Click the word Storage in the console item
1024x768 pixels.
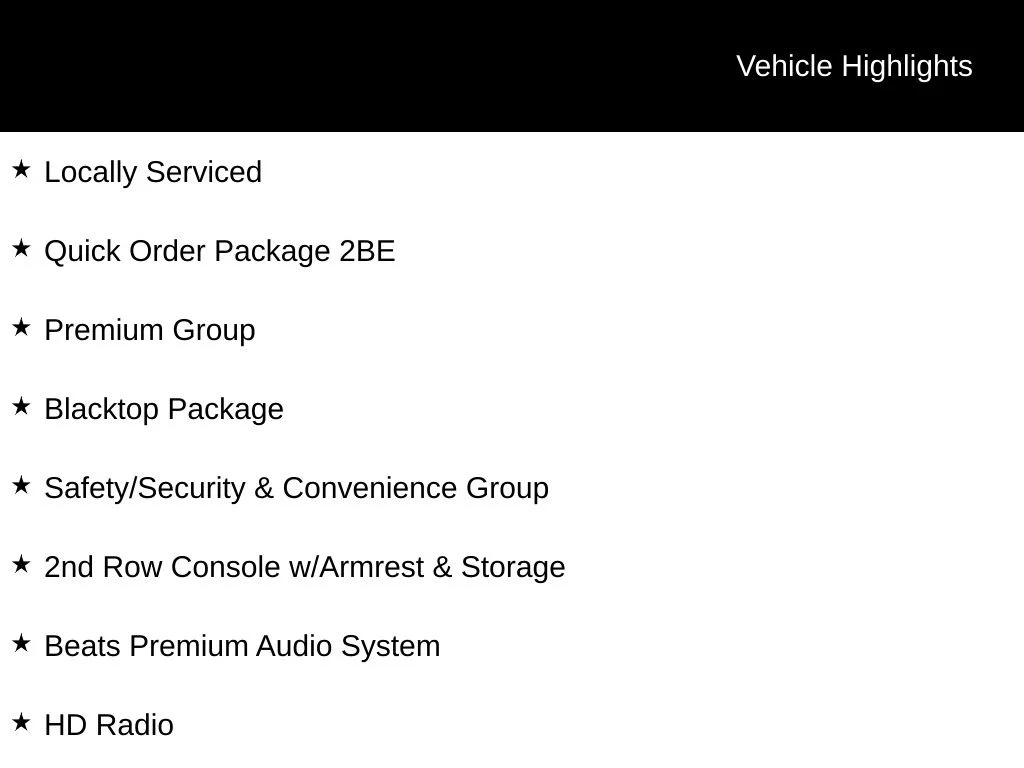(x=513, y=568)
